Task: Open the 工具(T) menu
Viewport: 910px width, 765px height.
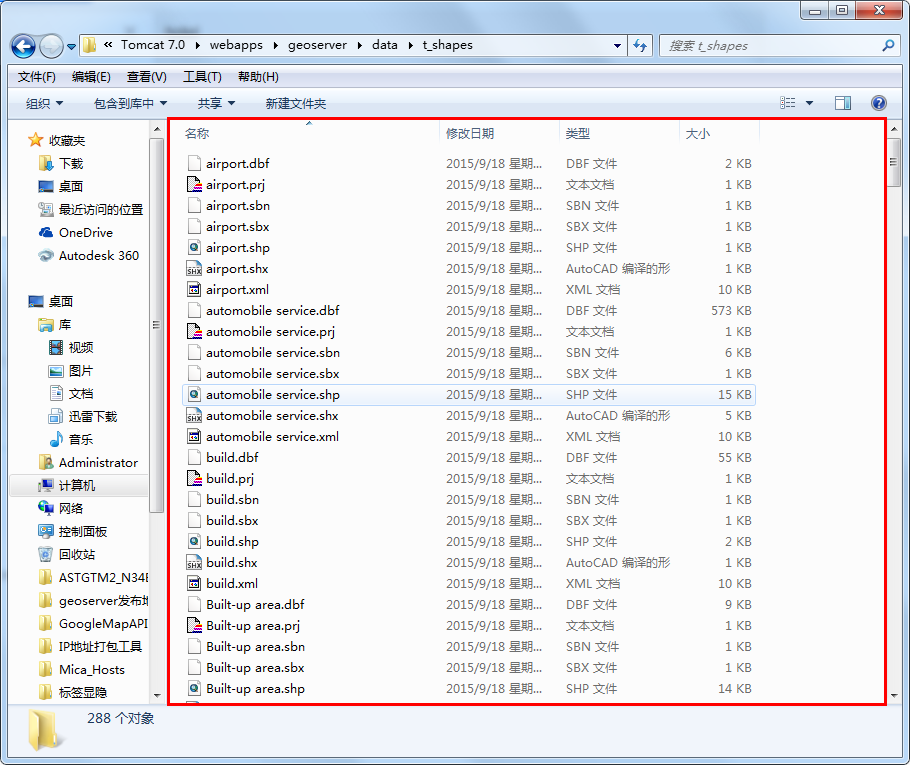Action: (203, 77)
